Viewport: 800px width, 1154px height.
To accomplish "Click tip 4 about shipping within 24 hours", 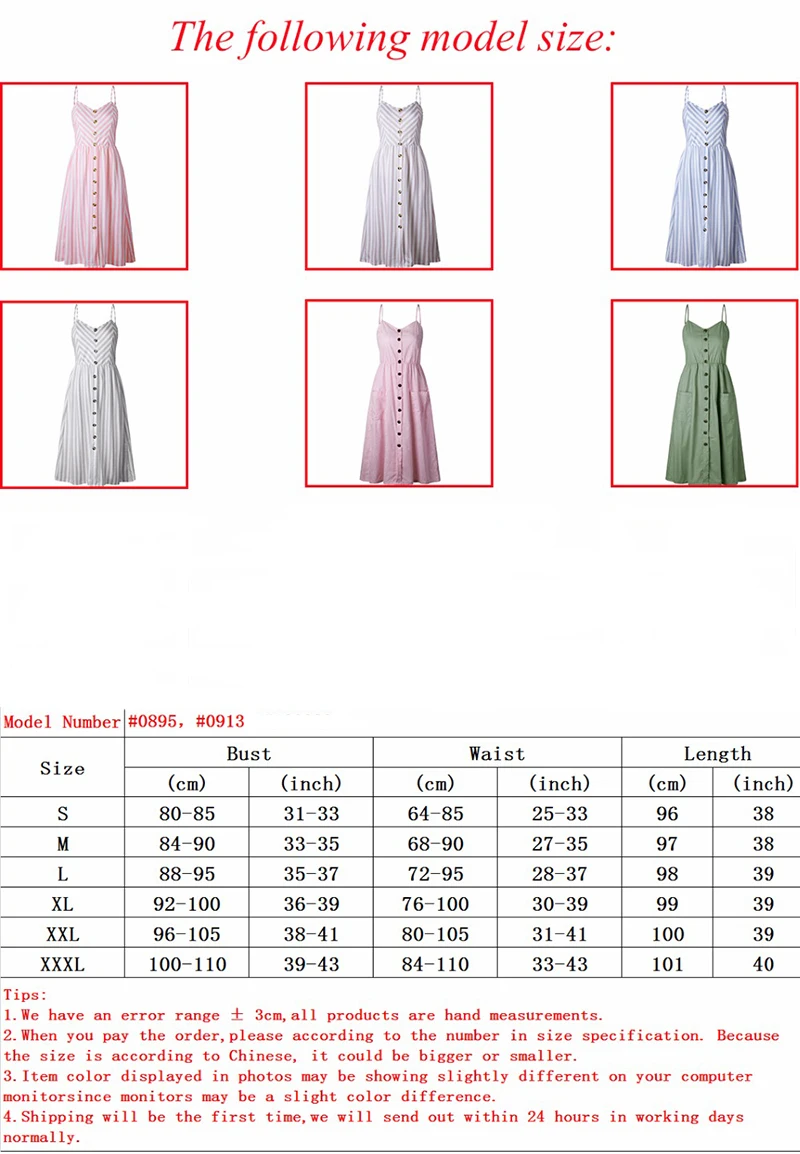I will click(373, 1127).
